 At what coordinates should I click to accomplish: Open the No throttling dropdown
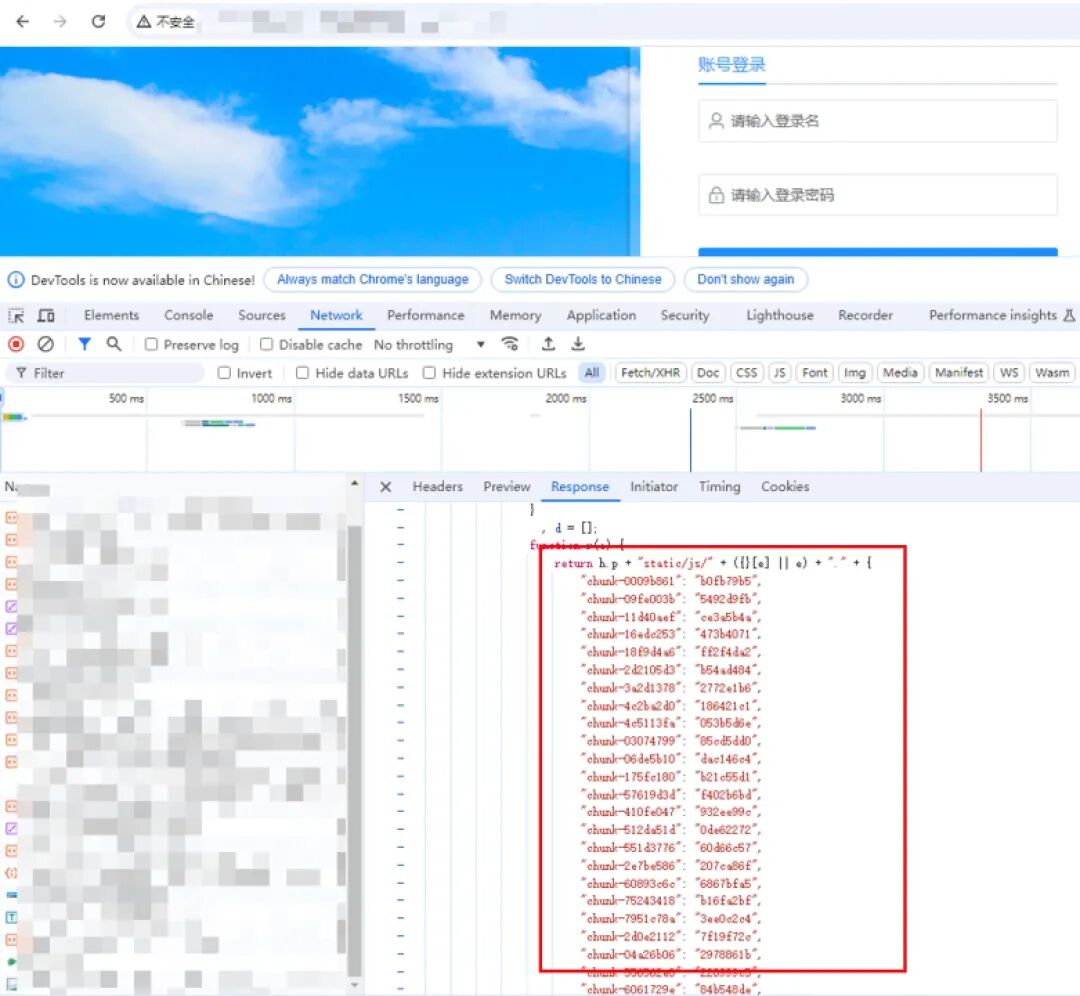pyautogui.click(x=429, y=344)
